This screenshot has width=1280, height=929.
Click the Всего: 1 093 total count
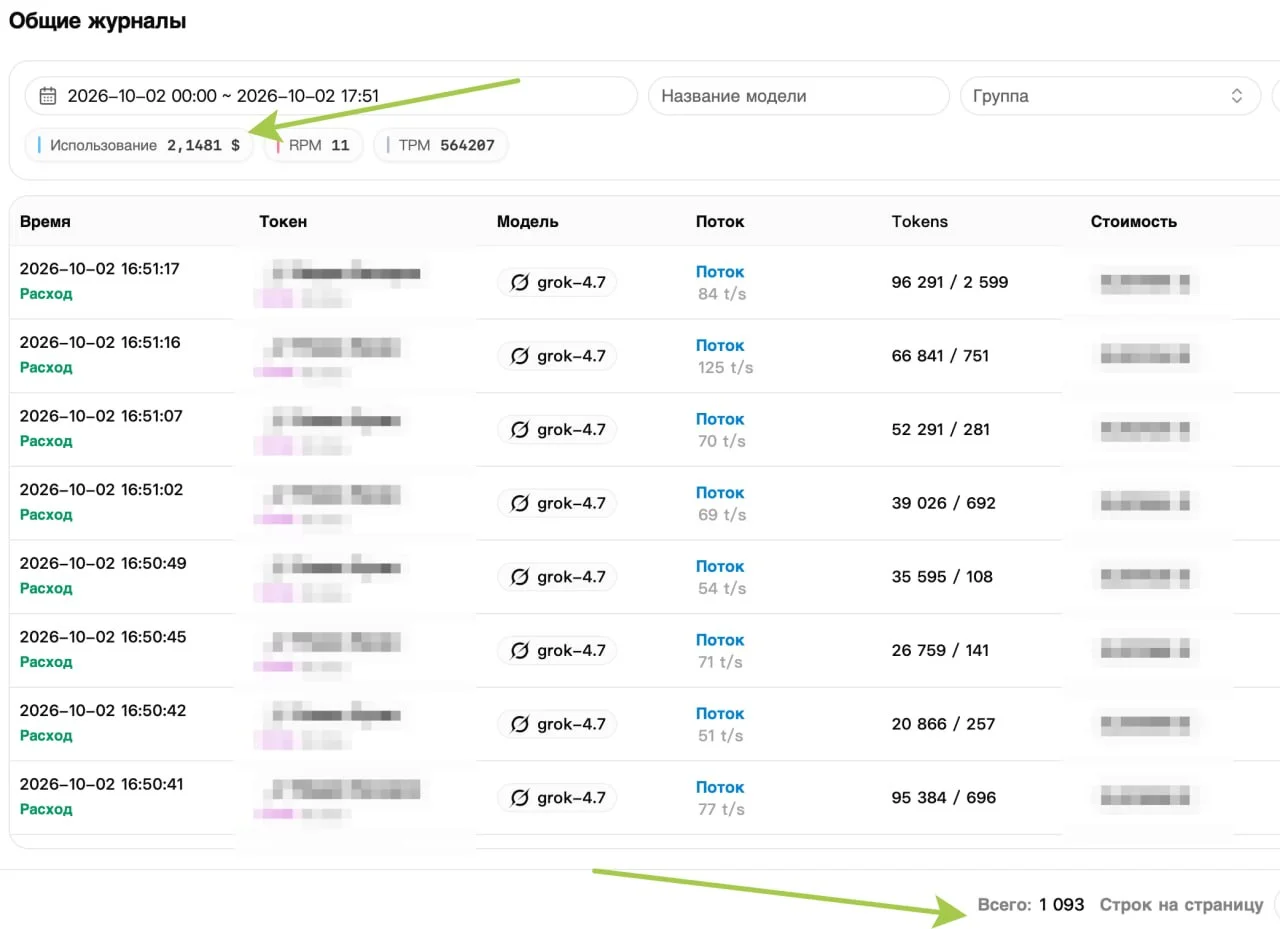point(1031,905)
